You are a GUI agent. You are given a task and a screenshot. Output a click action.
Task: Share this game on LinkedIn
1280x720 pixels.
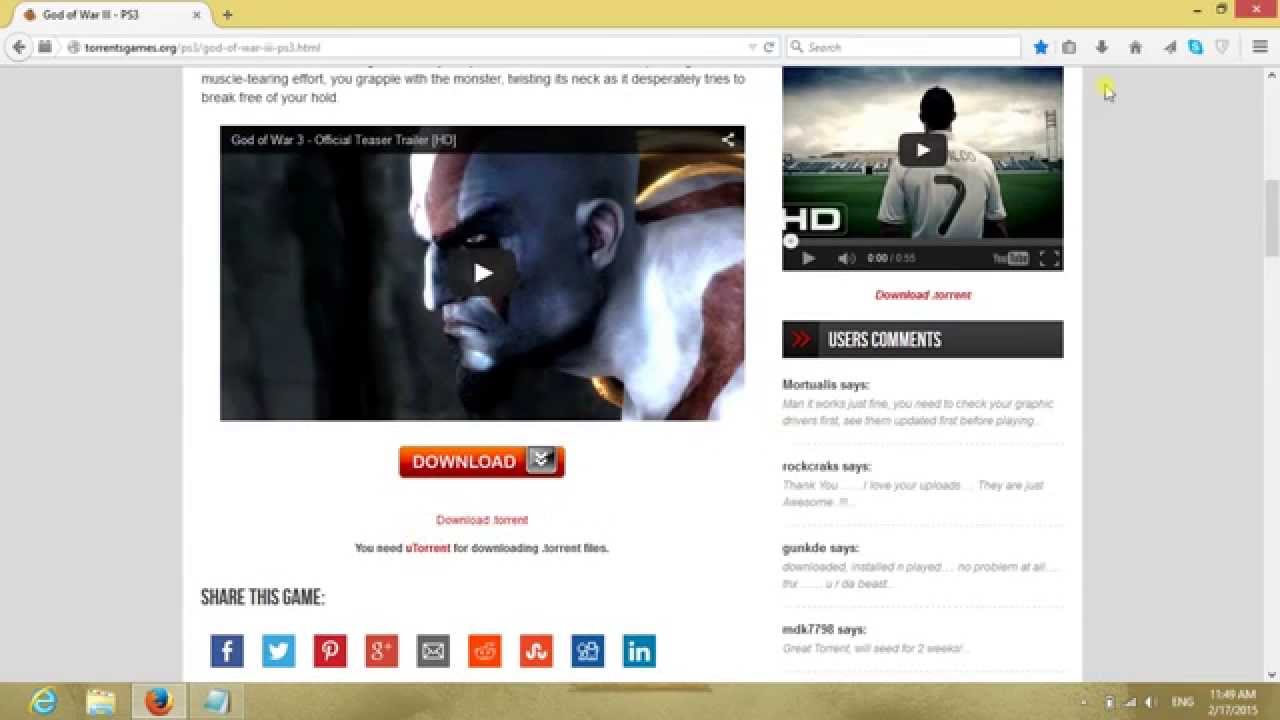click(639, 651)
